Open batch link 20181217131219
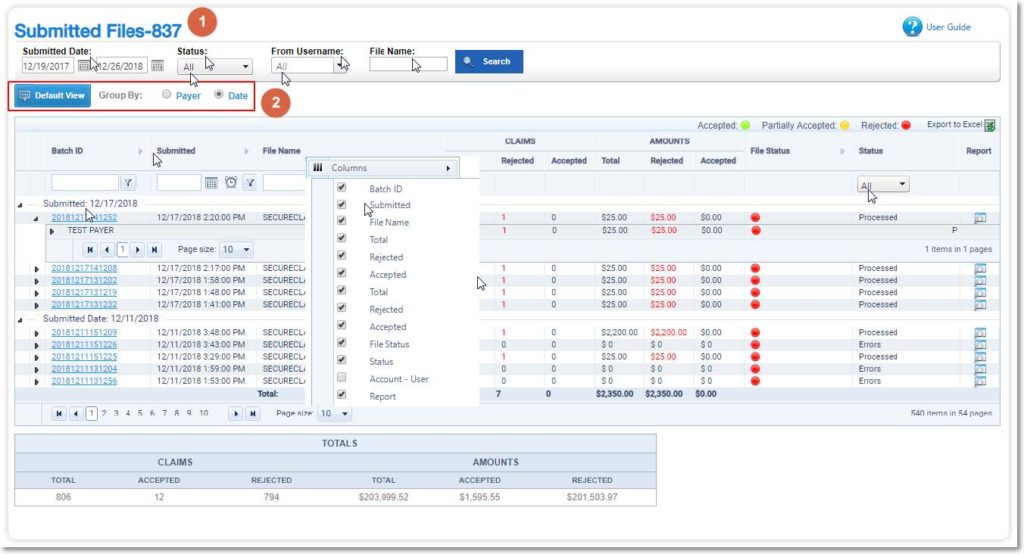Image resolution: width=1024 pixels, height=554 pixels. point(84,293)
